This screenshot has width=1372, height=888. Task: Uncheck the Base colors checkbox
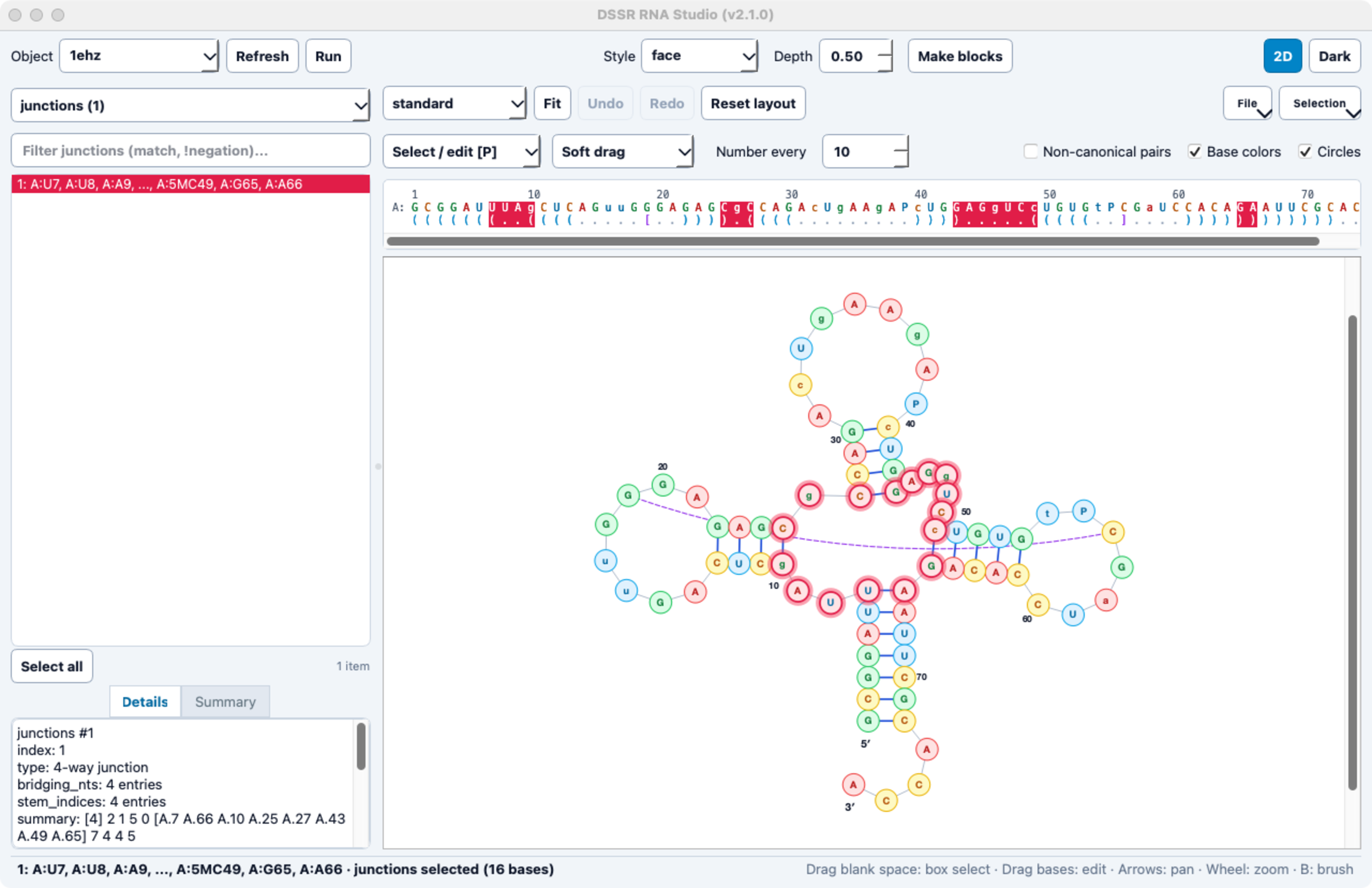click(1195, 152)
